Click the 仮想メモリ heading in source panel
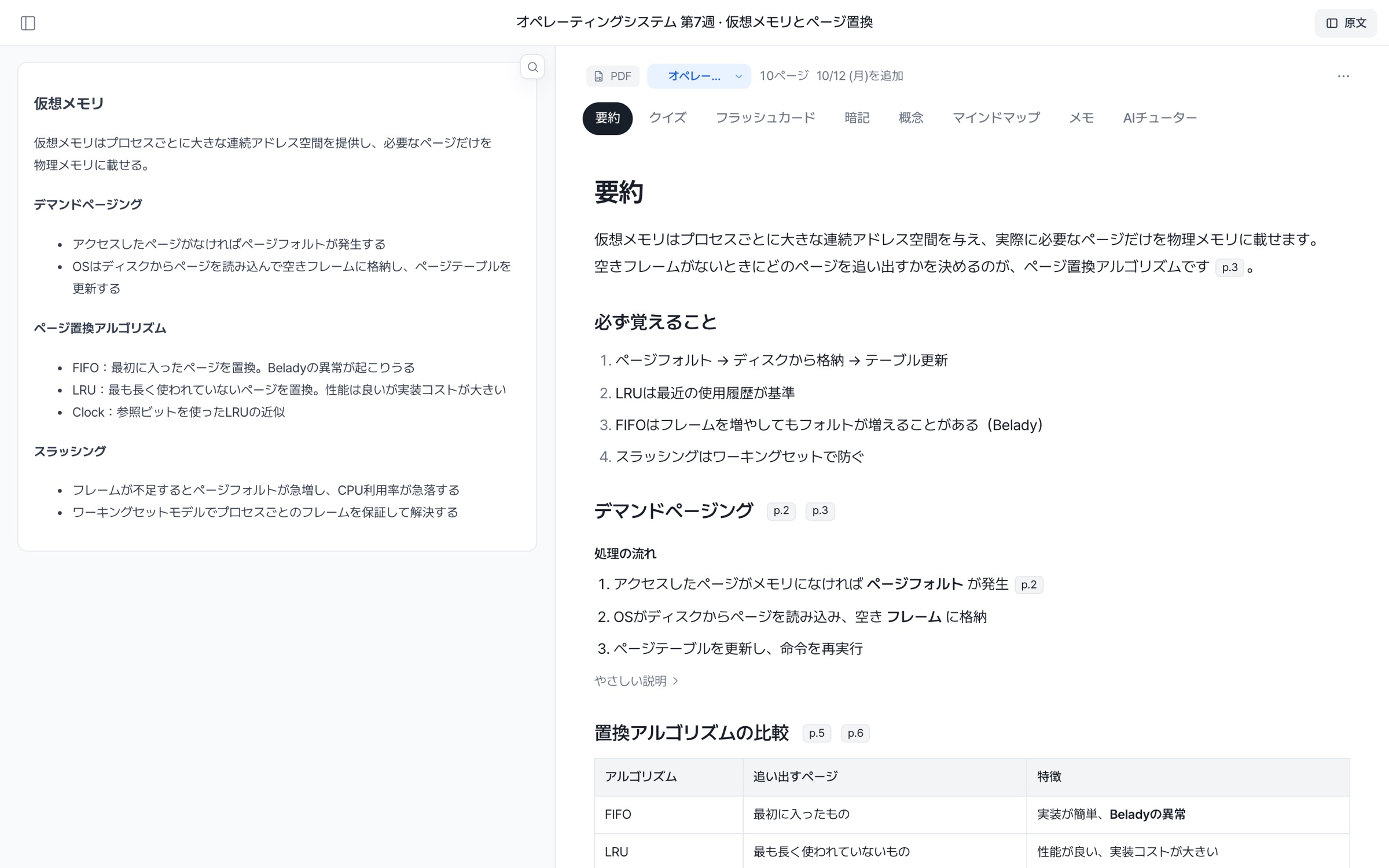 [x=69, y=104]
